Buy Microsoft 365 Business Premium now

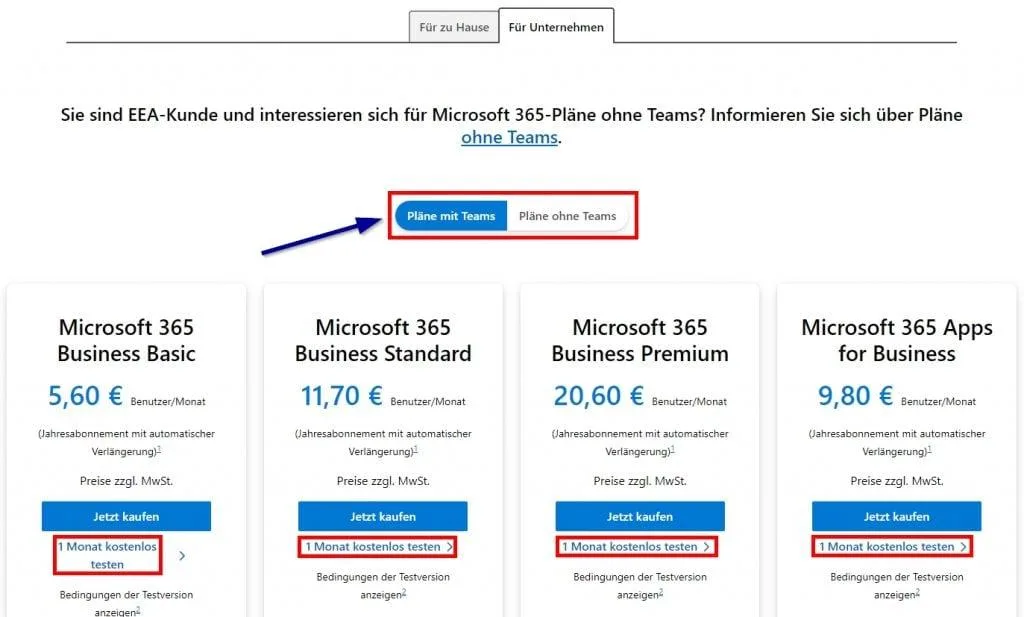click(639, 516)
